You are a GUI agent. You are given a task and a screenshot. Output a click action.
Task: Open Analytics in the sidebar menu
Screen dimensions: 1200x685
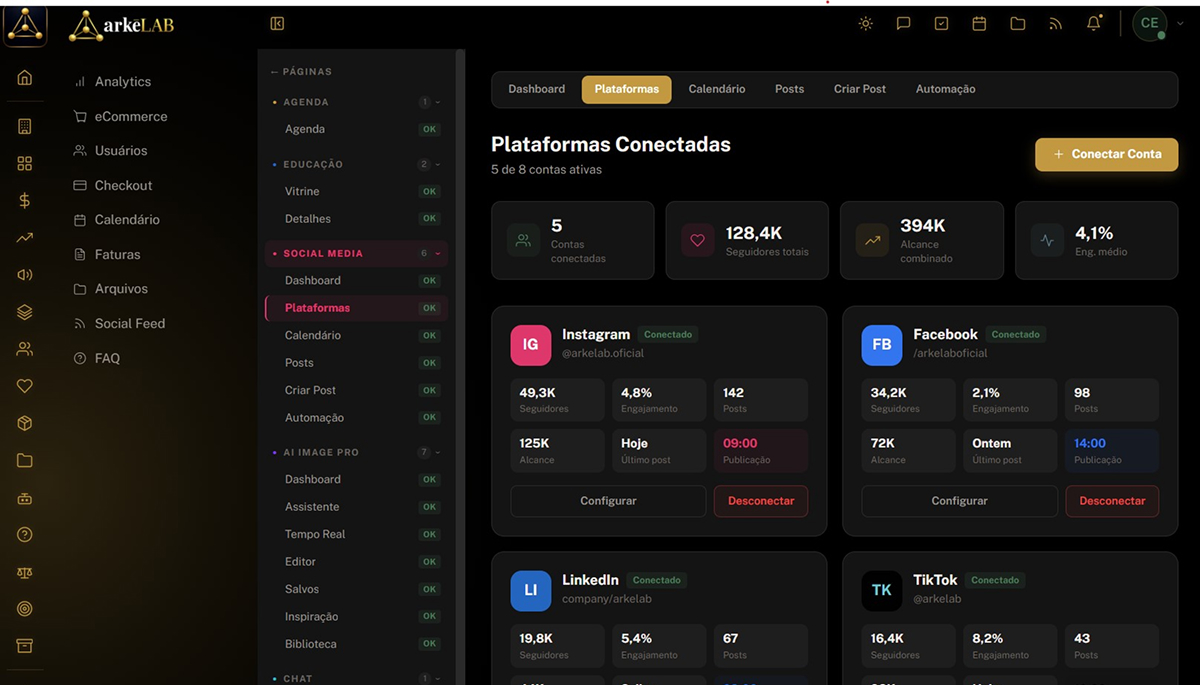coord(123,82)
